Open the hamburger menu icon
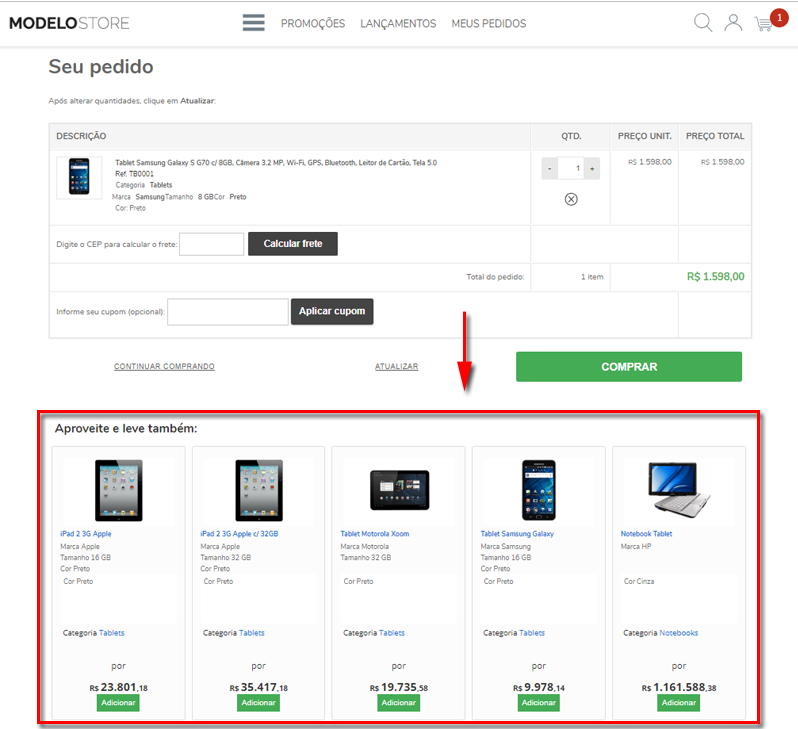The image size is (798, 729). point(253,23)
